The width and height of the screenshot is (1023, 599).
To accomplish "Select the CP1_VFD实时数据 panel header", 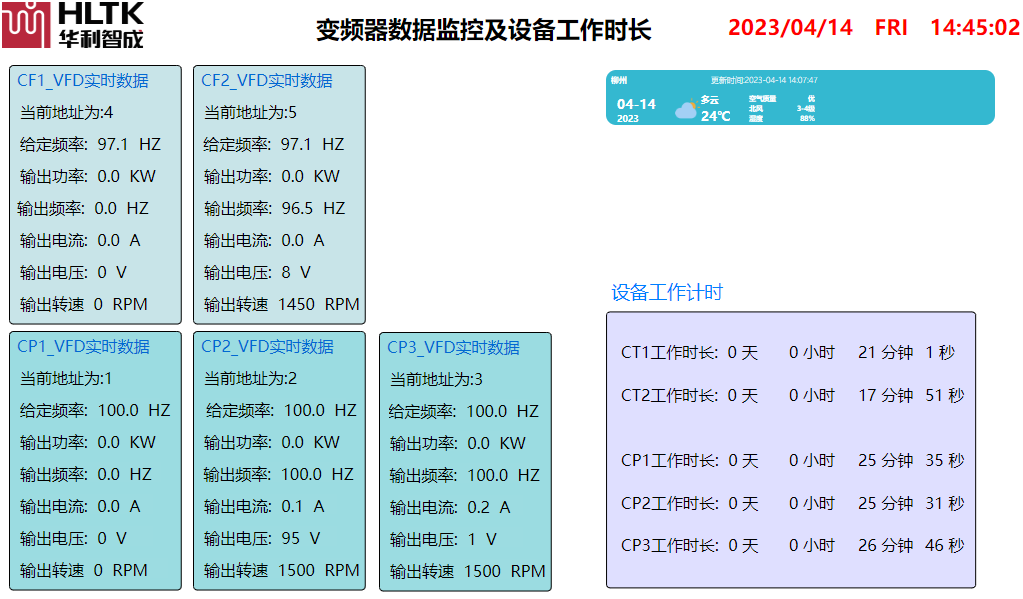I will (x=83, y=347).
